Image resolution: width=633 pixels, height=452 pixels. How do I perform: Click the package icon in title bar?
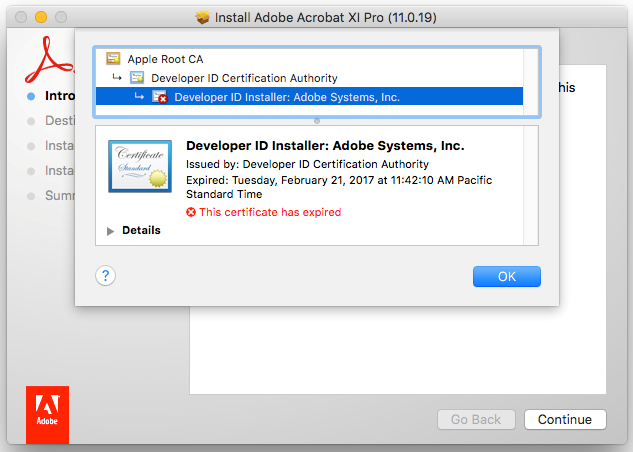(x=202, y=17)
